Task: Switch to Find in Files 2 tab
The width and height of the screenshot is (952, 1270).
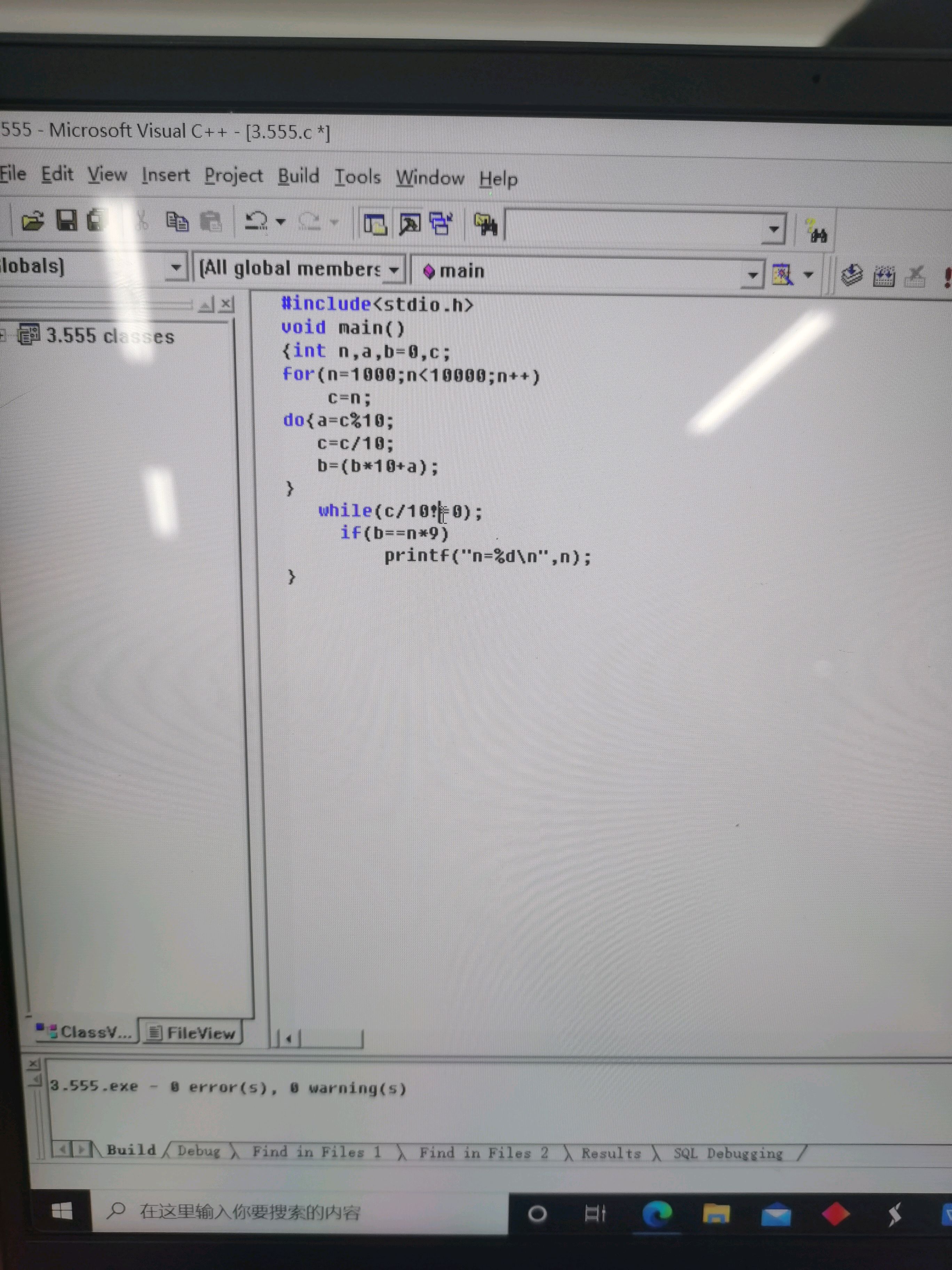Action: click(x=483, y=1153)
